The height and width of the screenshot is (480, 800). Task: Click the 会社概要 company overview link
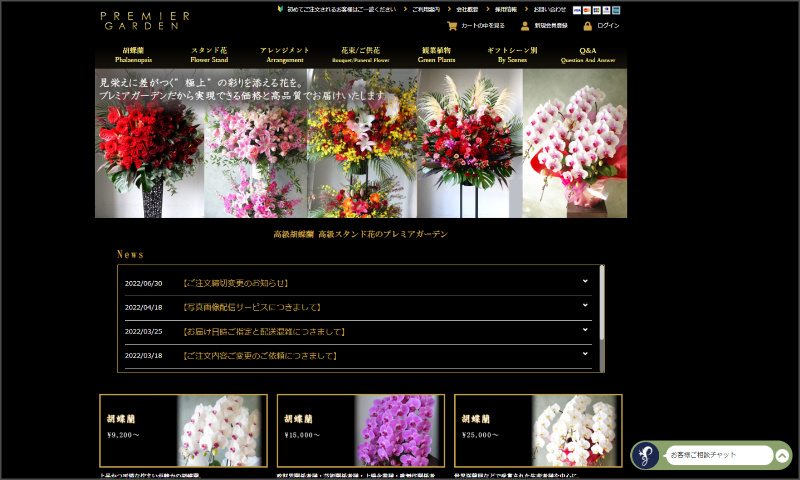468,10
